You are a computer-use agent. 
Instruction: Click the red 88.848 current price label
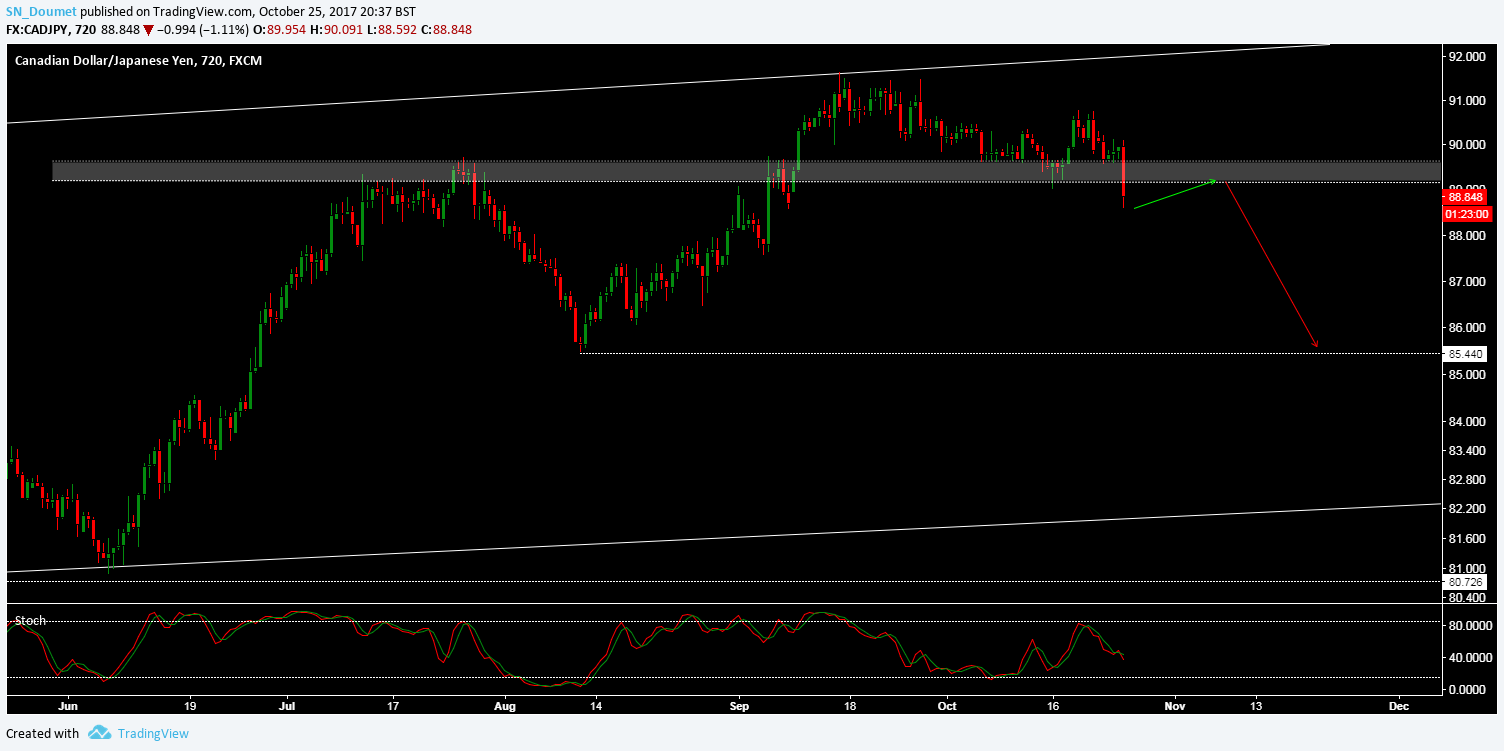pyautogui.click(x=1465, y=198)
